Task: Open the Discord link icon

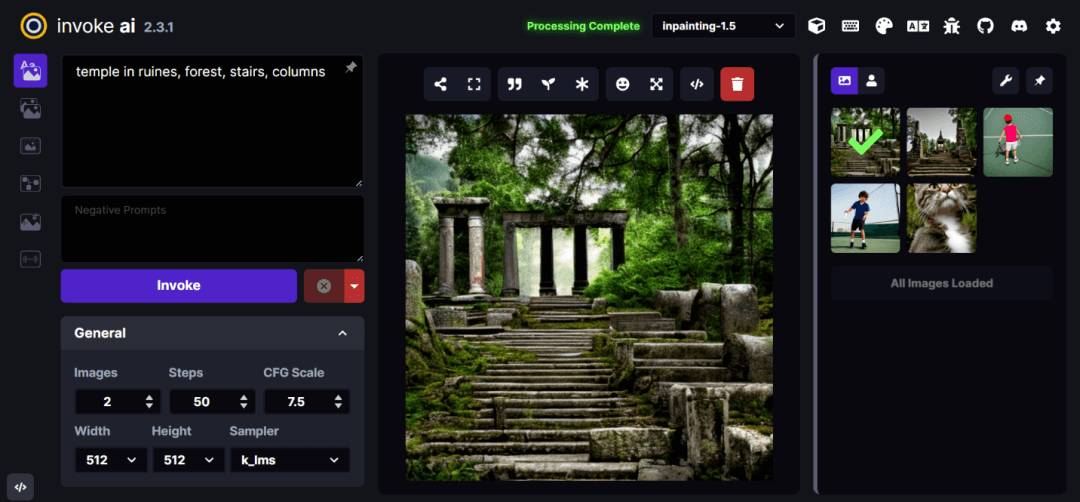Action: coord(1019,26)
